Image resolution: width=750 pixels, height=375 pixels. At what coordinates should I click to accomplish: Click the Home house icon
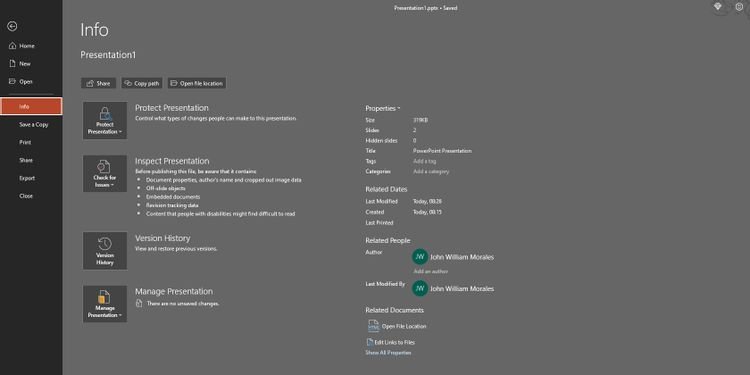pos(12,46)
